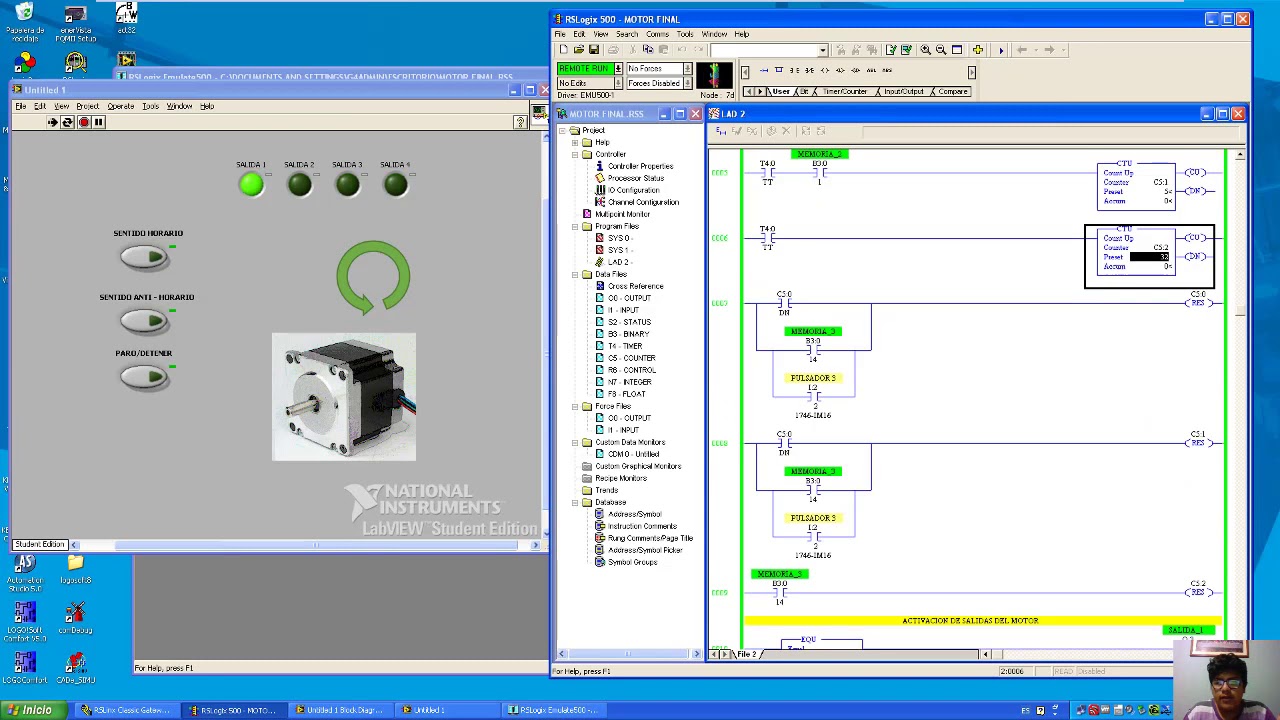Click SALIDA 4 LED indicator
The image size is (1280, 720).
395,185
